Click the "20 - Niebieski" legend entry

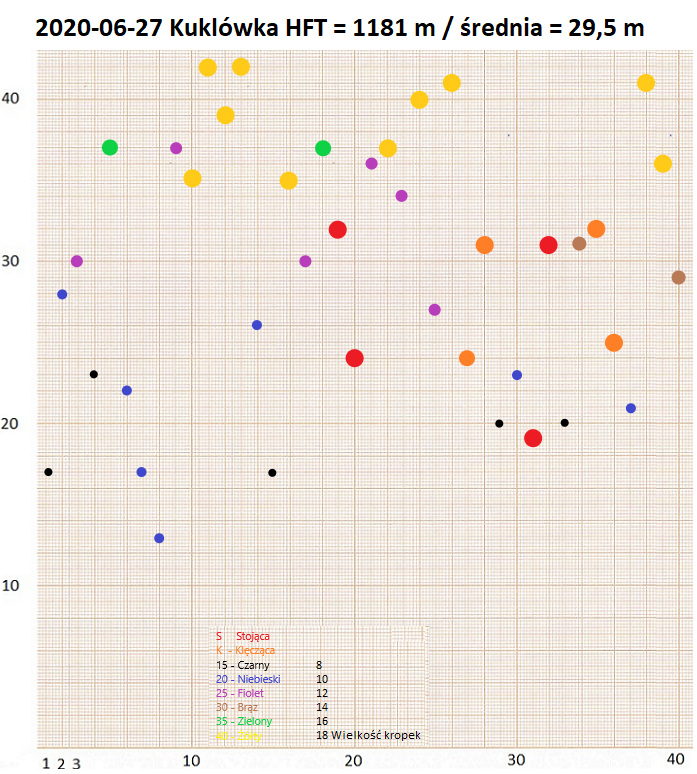[248, 679]
